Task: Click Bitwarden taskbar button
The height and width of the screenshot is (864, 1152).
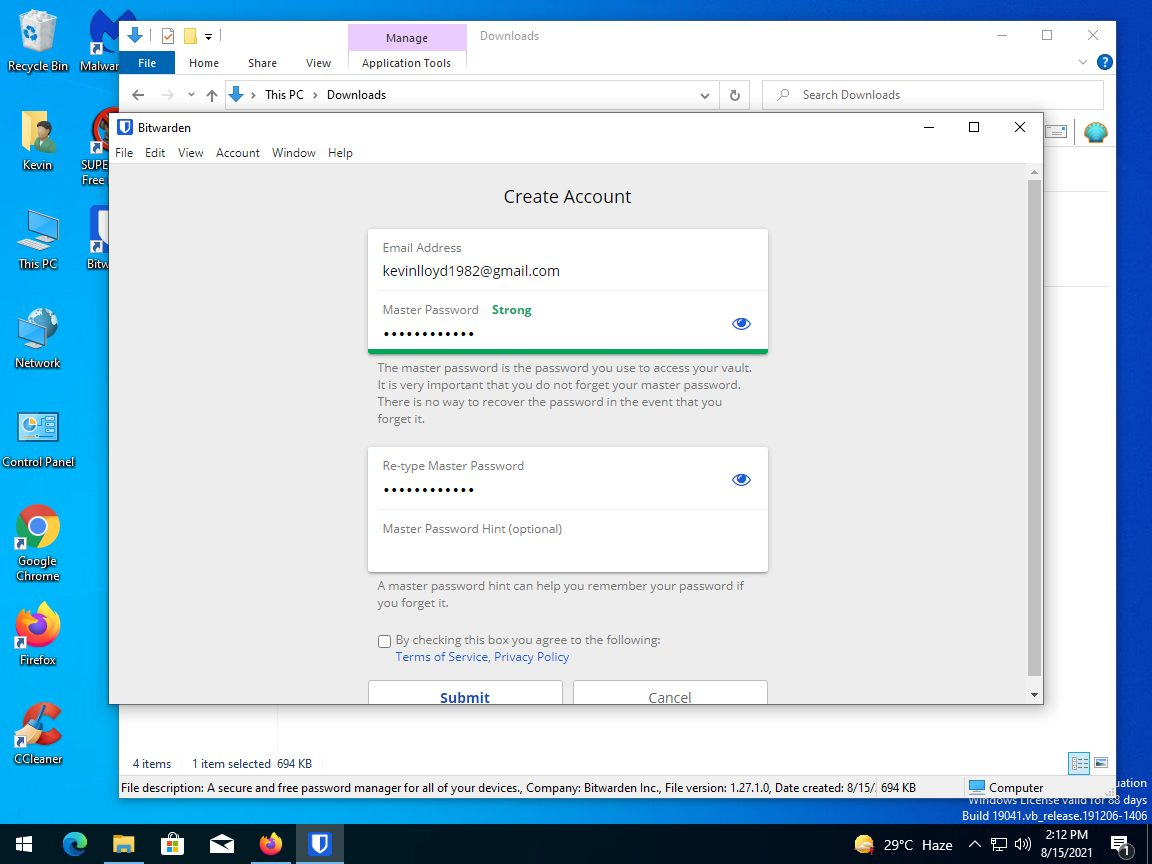Action: point(320,844)
